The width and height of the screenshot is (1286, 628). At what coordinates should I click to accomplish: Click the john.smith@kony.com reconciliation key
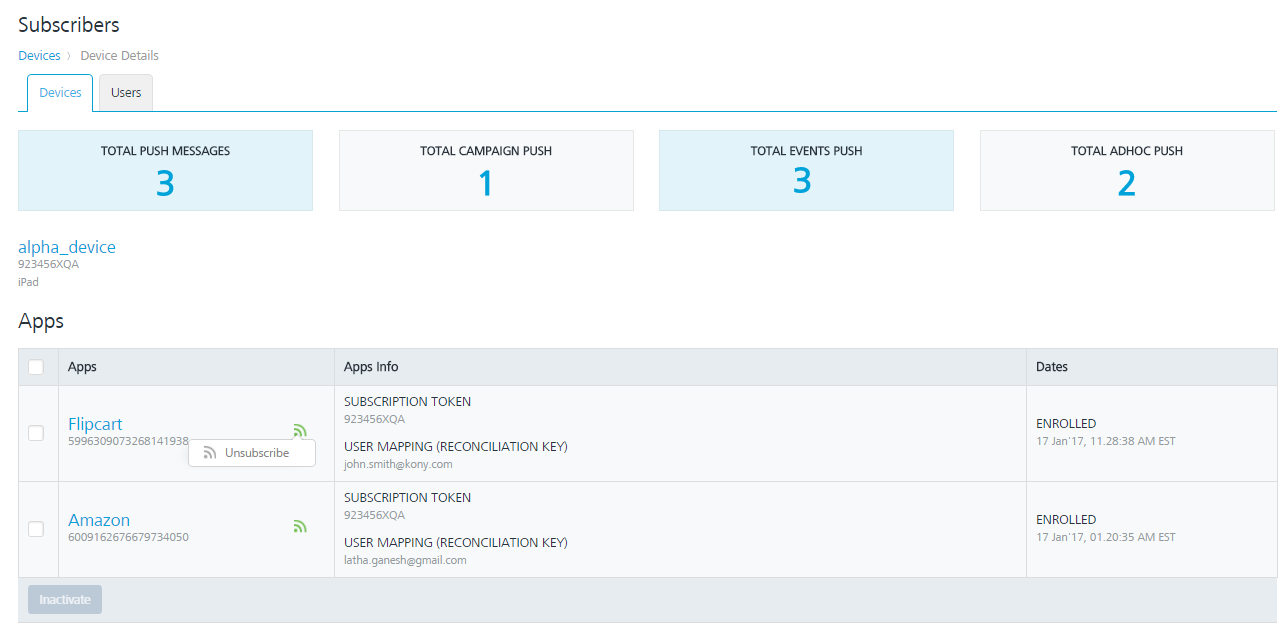point(398,464)
